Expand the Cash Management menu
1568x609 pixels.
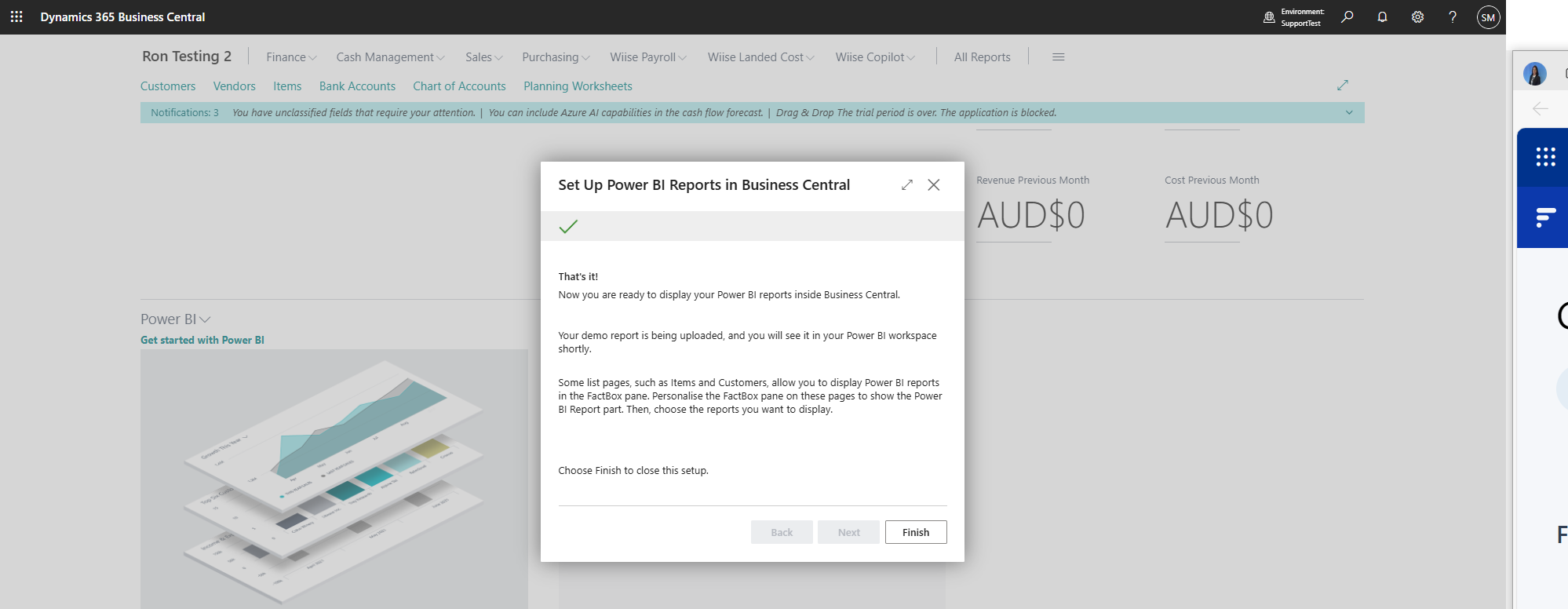pos(390,57)
